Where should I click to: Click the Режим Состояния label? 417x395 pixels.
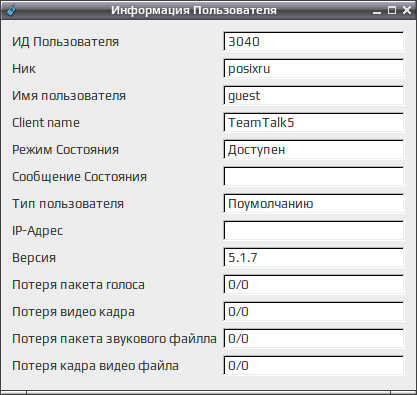tap(65, 150)
